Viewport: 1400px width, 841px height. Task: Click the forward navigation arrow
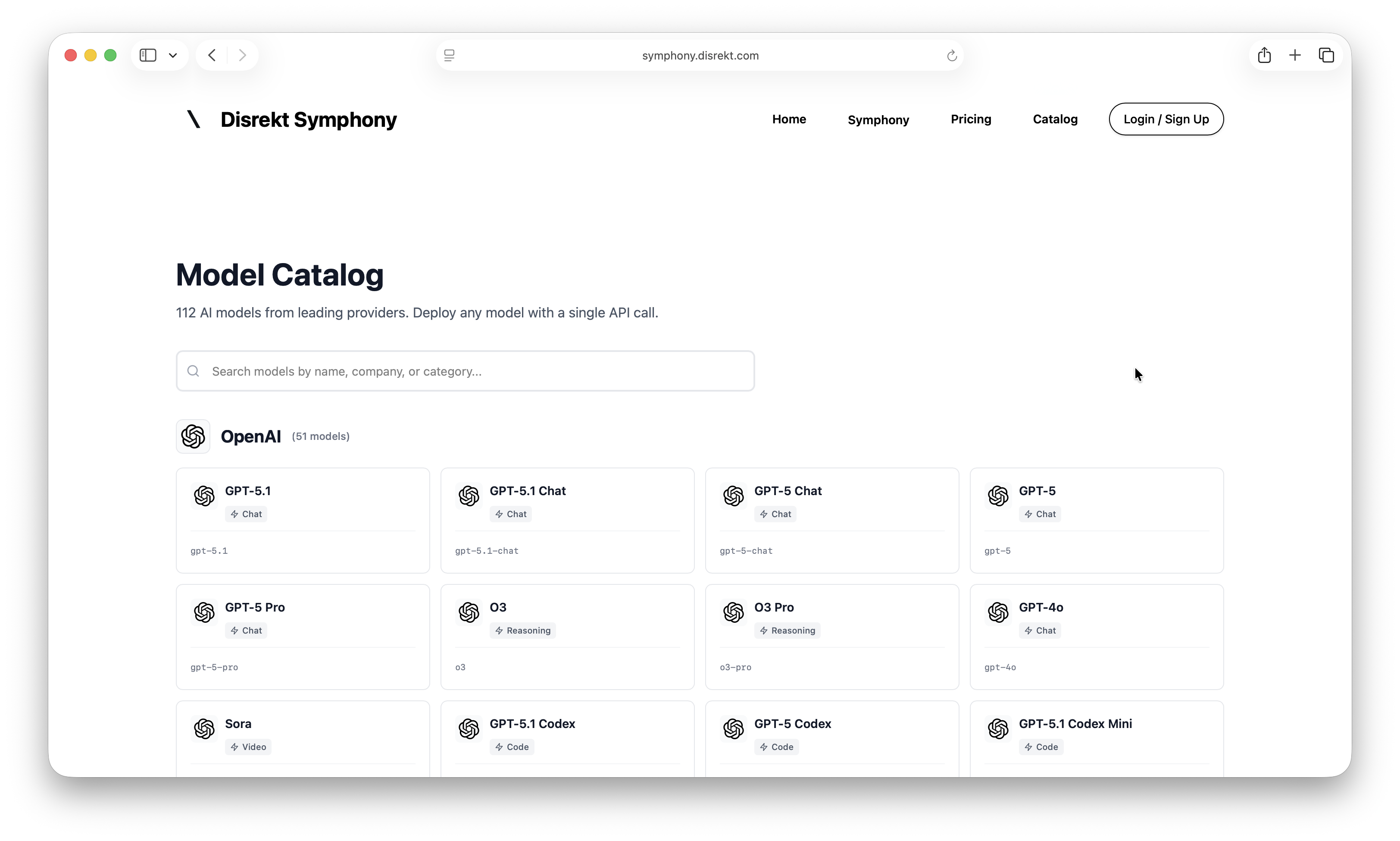(242, 55)
